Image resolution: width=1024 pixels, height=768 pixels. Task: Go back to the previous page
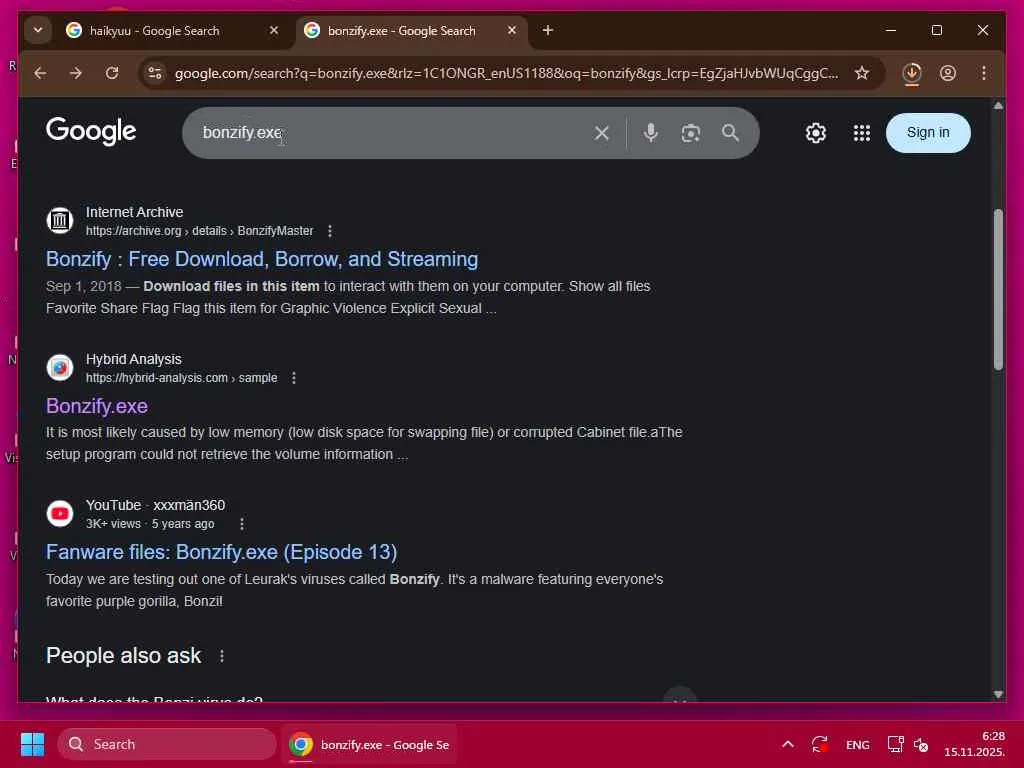point(40,73)
